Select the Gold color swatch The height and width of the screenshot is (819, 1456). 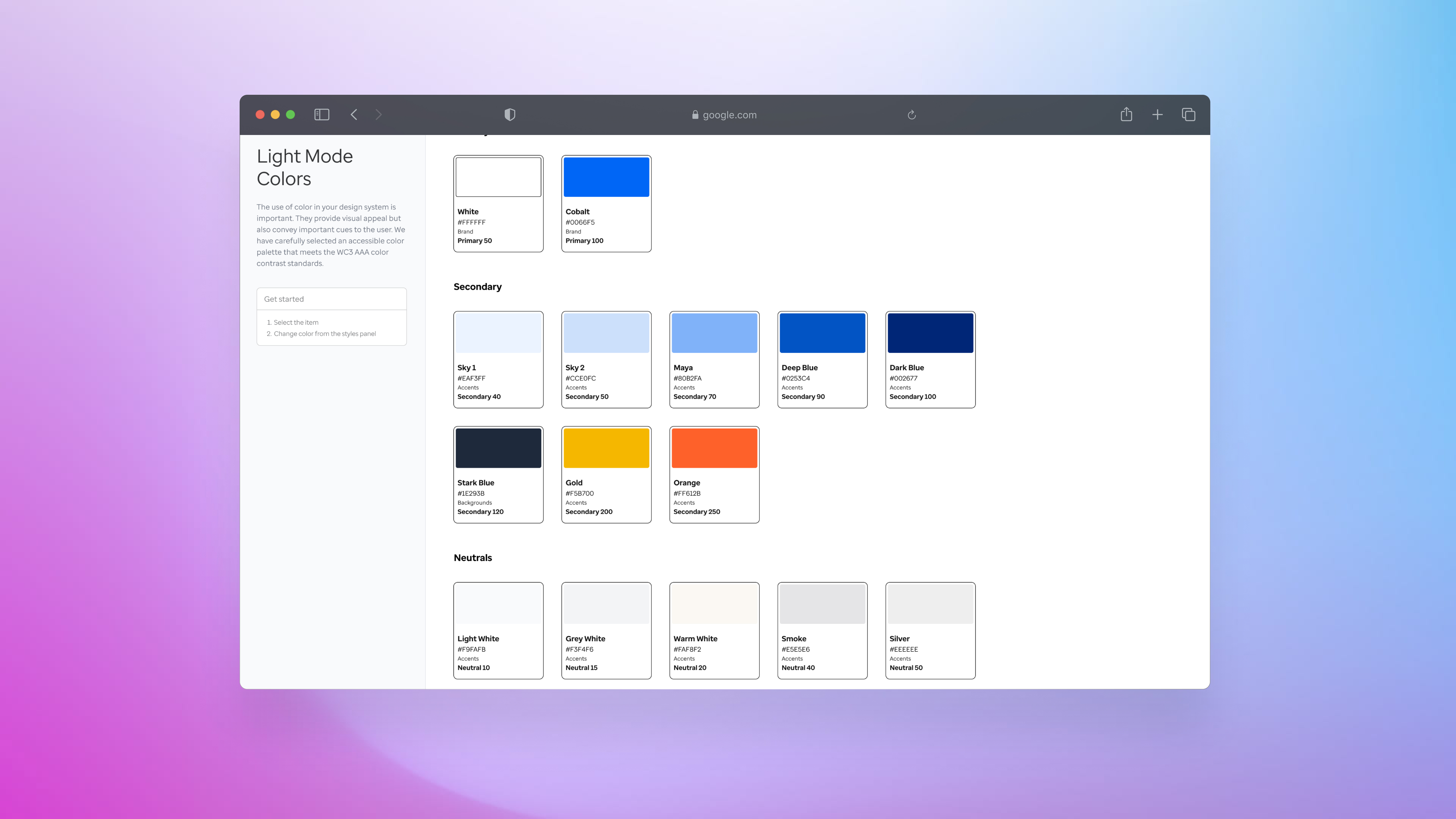pyautogui.click(x=606, y=448)
